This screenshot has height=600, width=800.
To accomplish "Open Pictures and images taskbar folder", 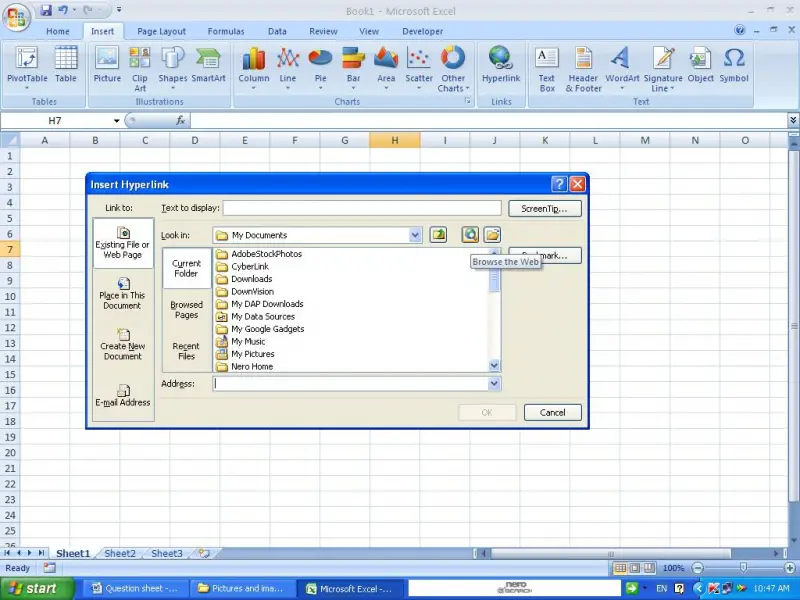I will (x=242, y=589).
